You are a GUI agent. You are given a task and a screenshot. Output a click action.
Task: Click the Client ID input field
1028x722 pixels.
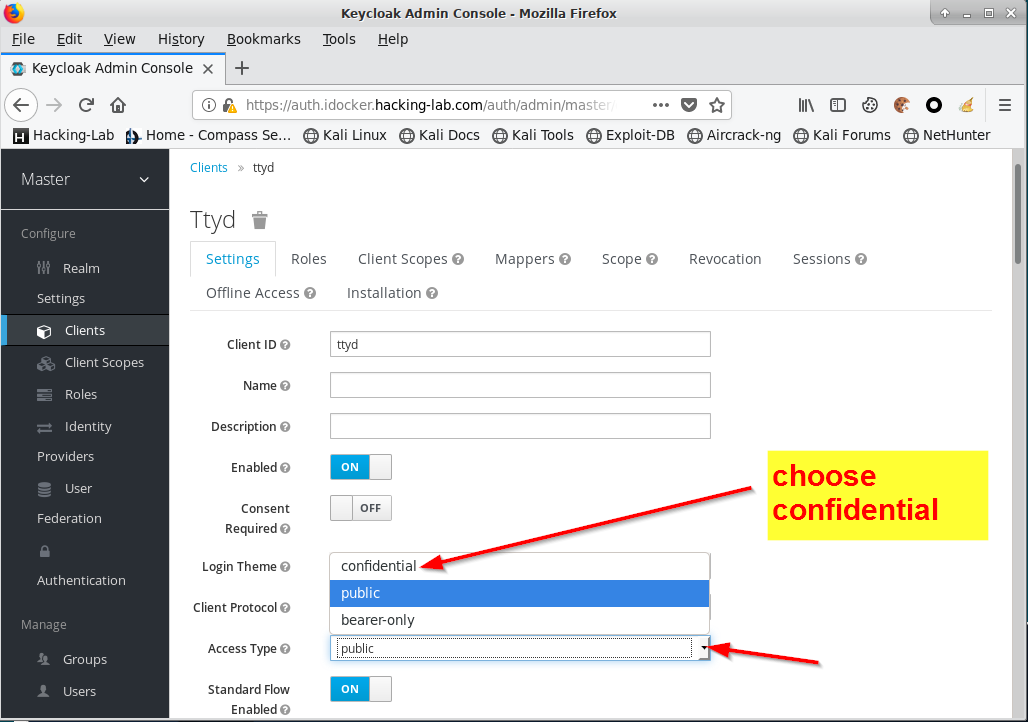coord(520,344)
